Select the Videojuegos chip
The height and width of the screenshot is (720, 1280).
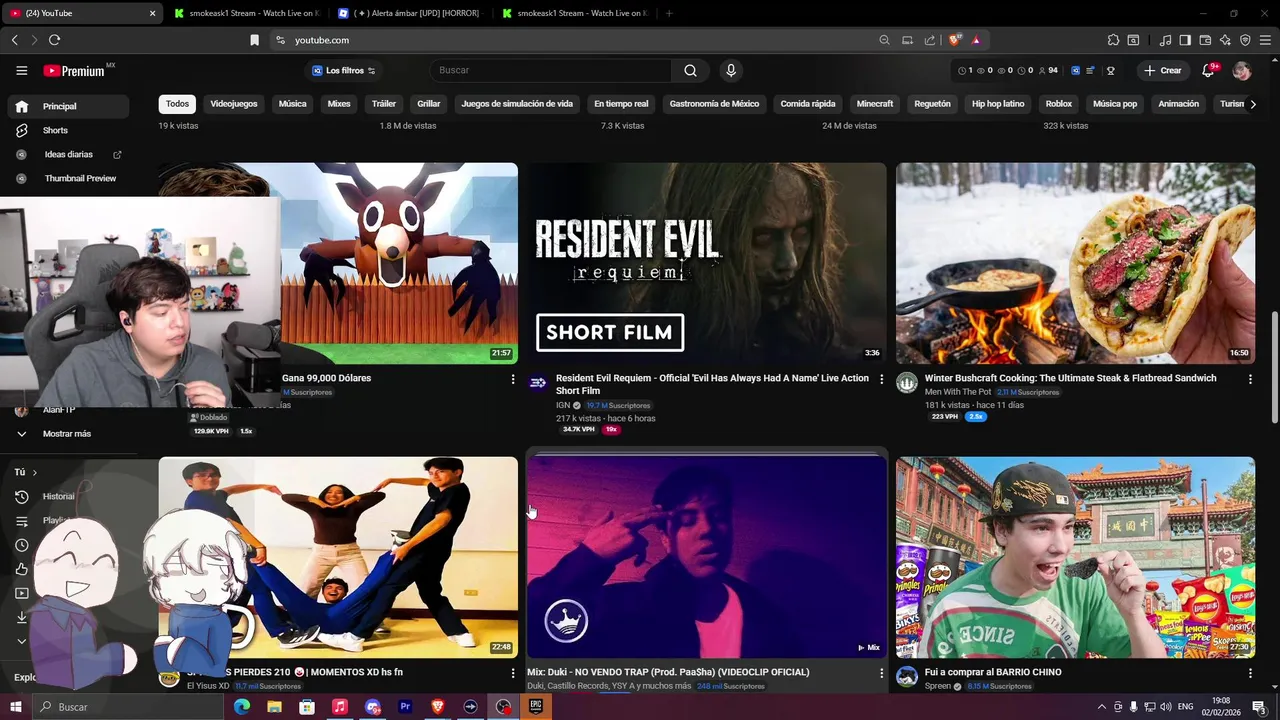(234, 104)
